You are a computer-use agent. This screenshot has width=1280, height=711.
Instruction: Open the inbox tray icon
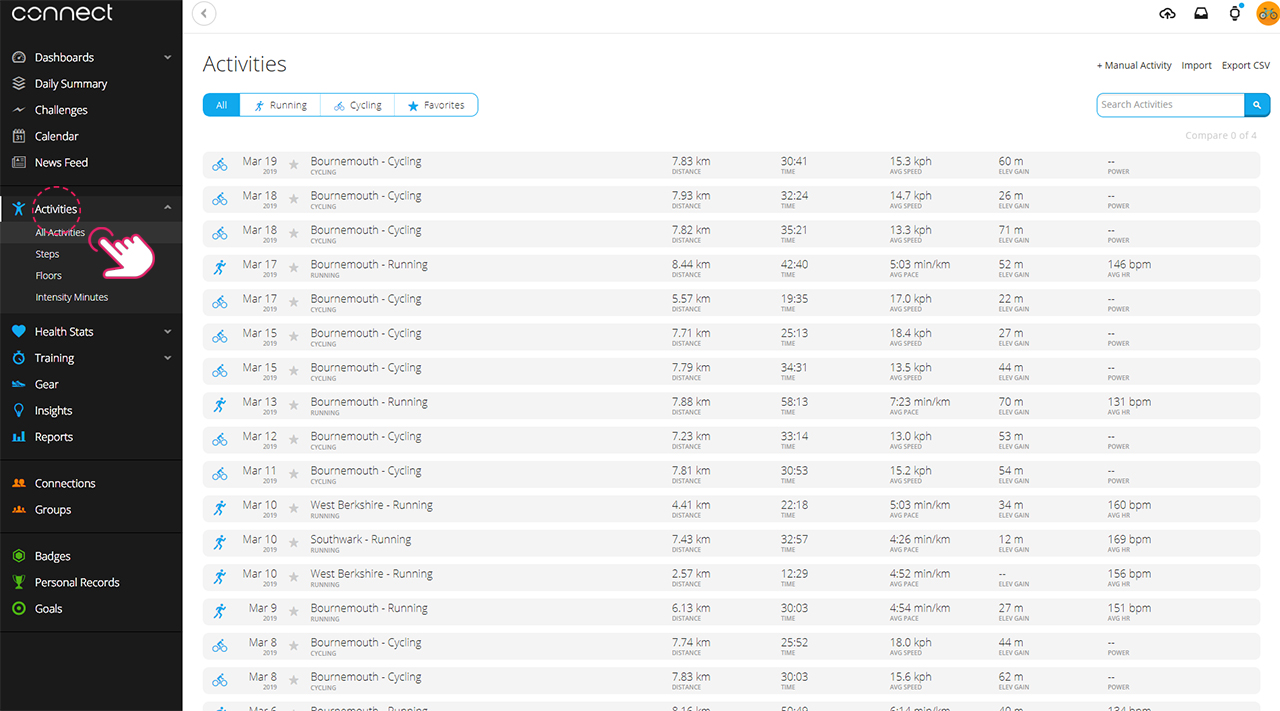click(x=1201, y=13)
